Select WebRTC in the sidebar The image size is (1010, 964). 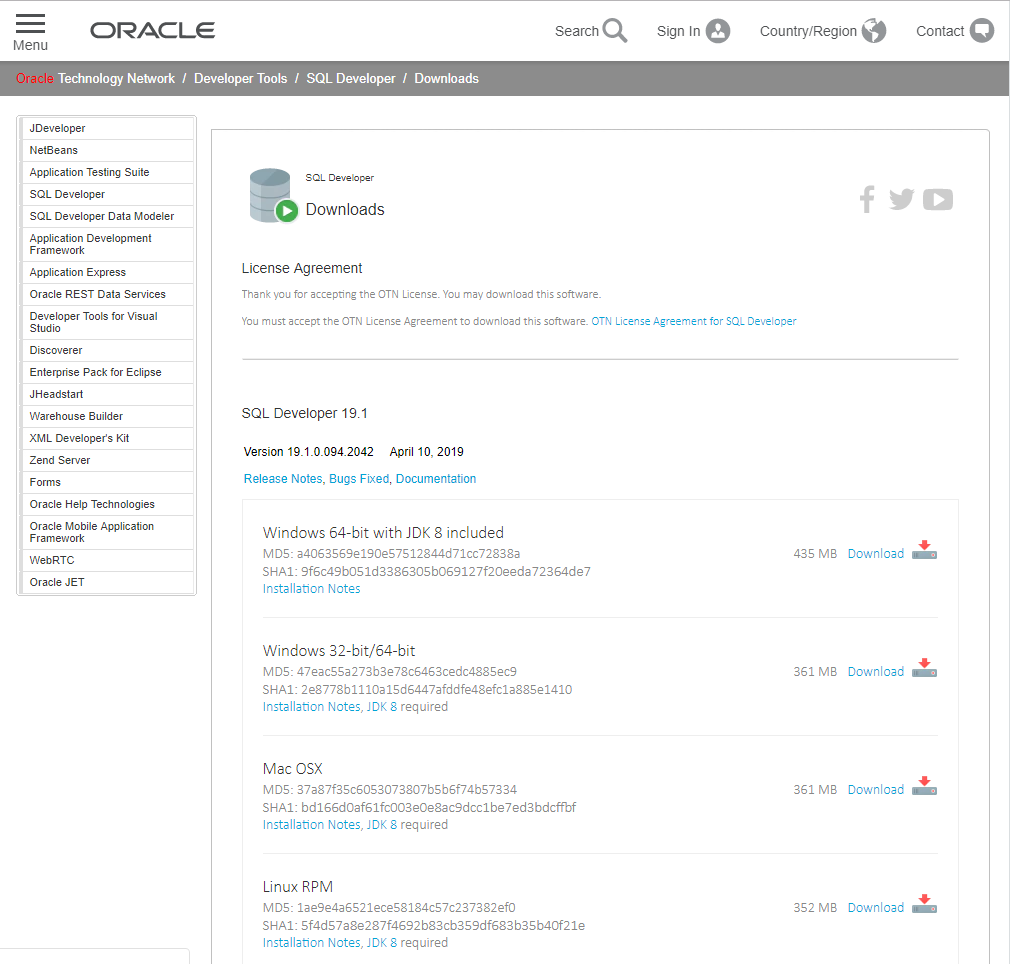(108, 560)
